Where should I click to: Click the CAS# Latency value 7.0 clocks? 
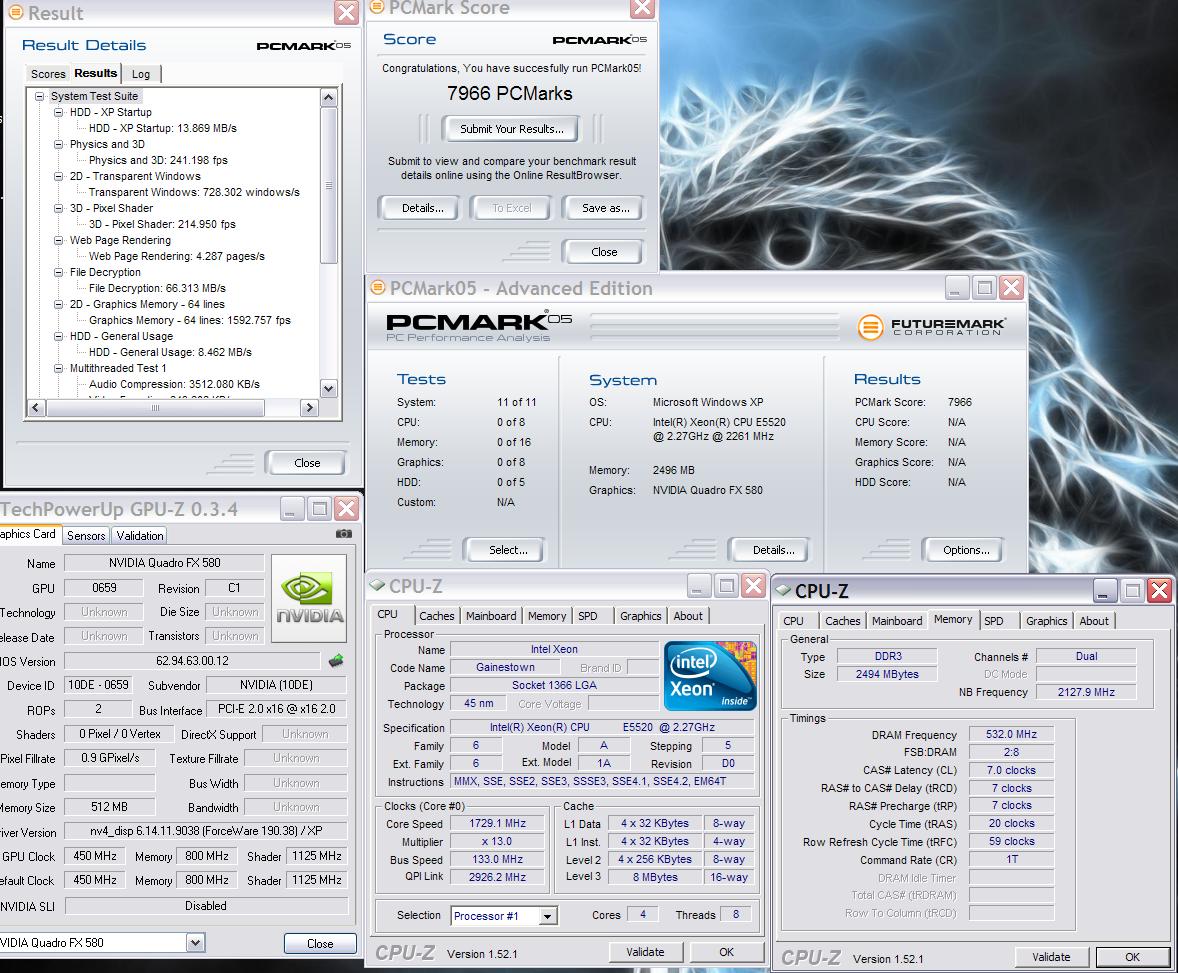1011,770
